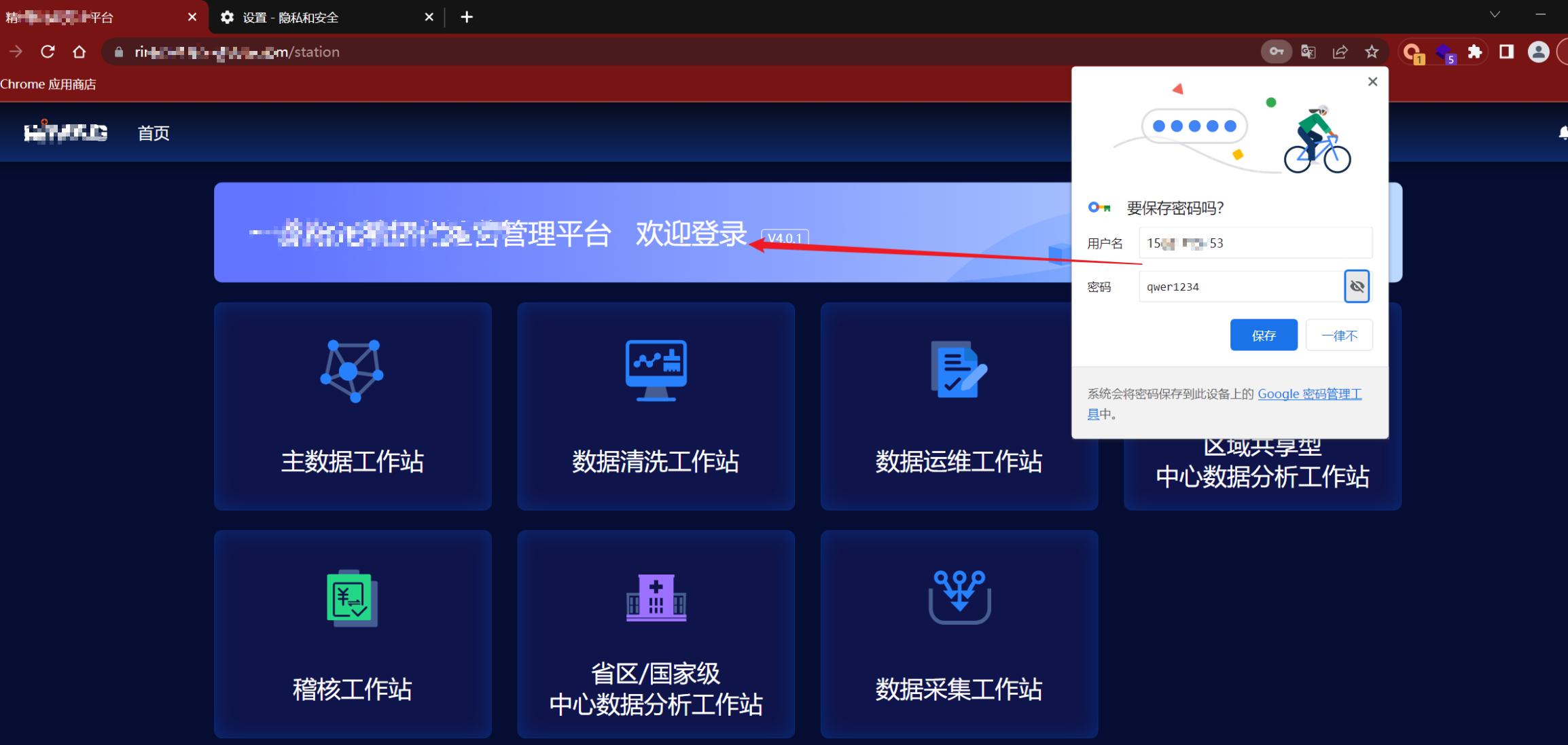This screenshot has height=745, width=1568.
Task: Open the Chrome profile avatar
Action: pos(1538,52)
